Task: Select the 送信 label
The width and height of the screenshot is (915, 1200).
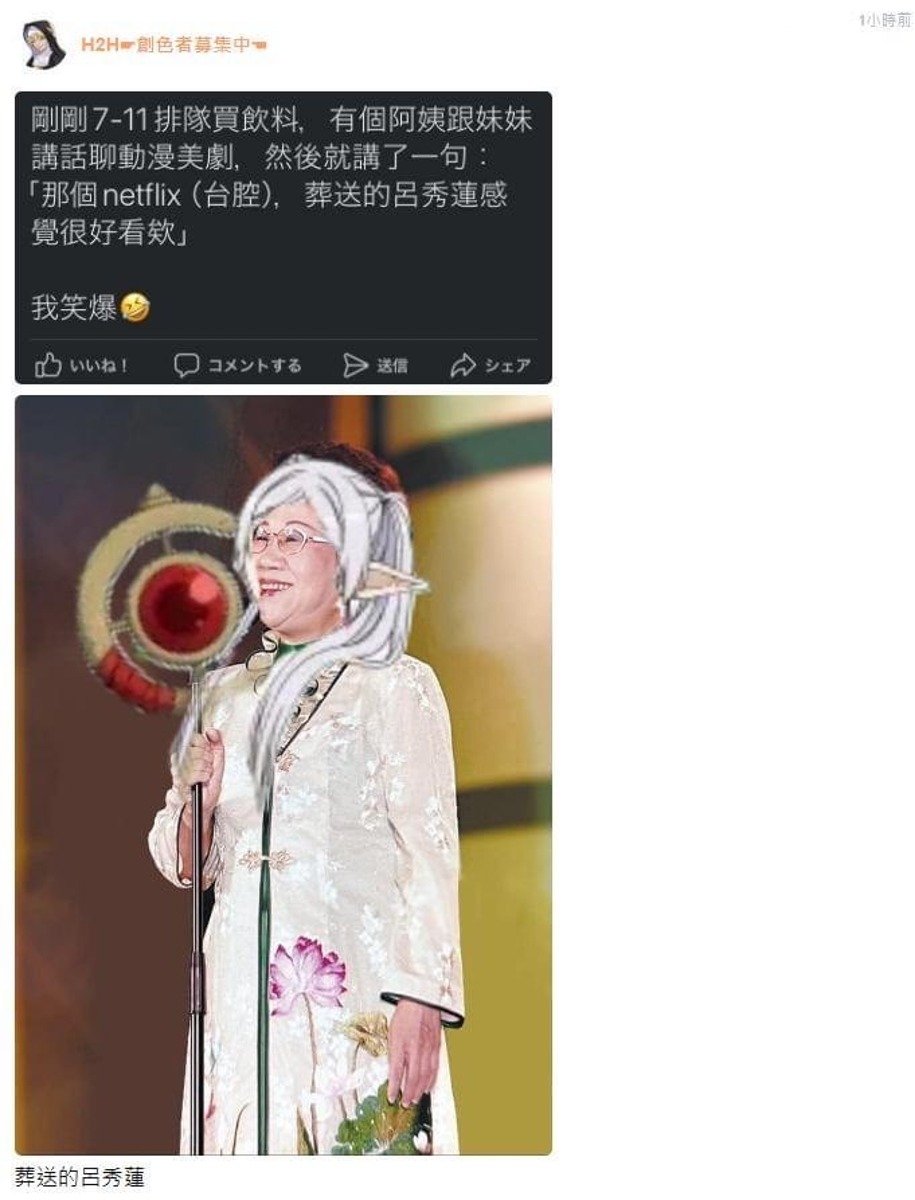Action: (391, 366)
